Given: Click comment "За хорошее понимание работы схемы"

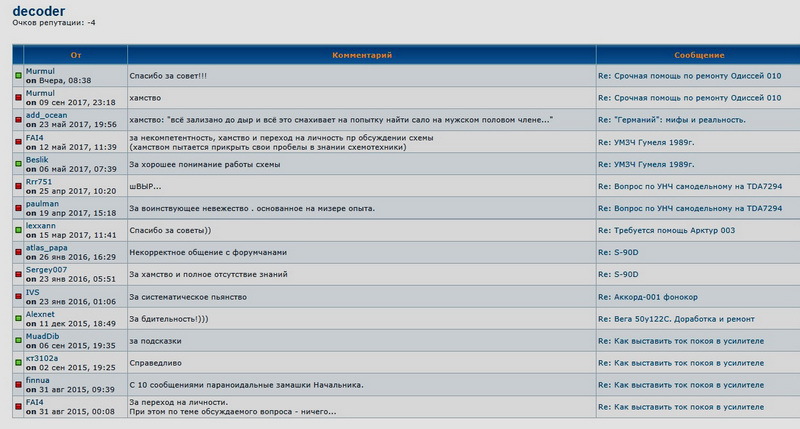Looking at the screenshot, I should click(205, 164).
